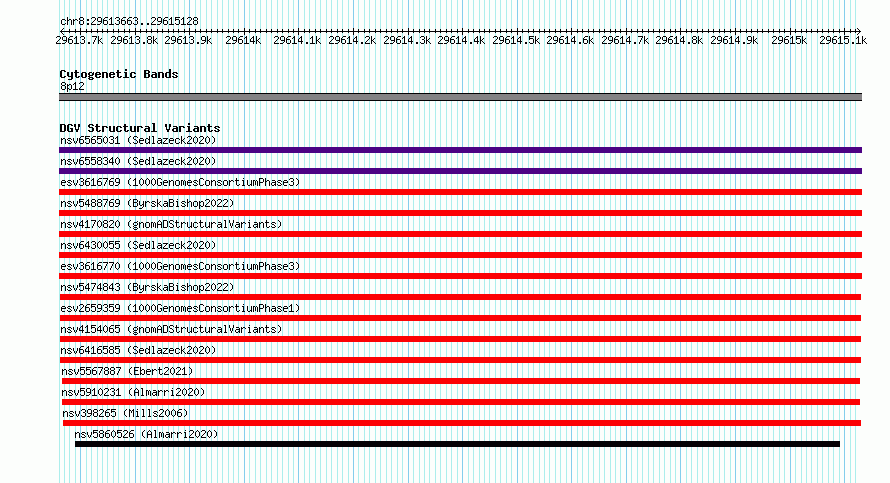Screen dimensions: 890x483
Task: Click the gray 8p12 cytogenetic band bar
Action: [460, 97]
